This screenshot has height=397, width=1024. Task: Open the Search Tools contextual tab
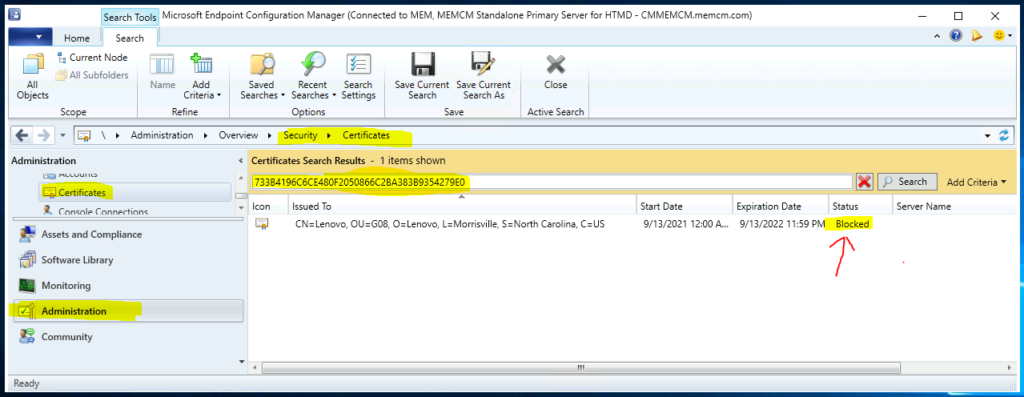[x=130, y=18]
